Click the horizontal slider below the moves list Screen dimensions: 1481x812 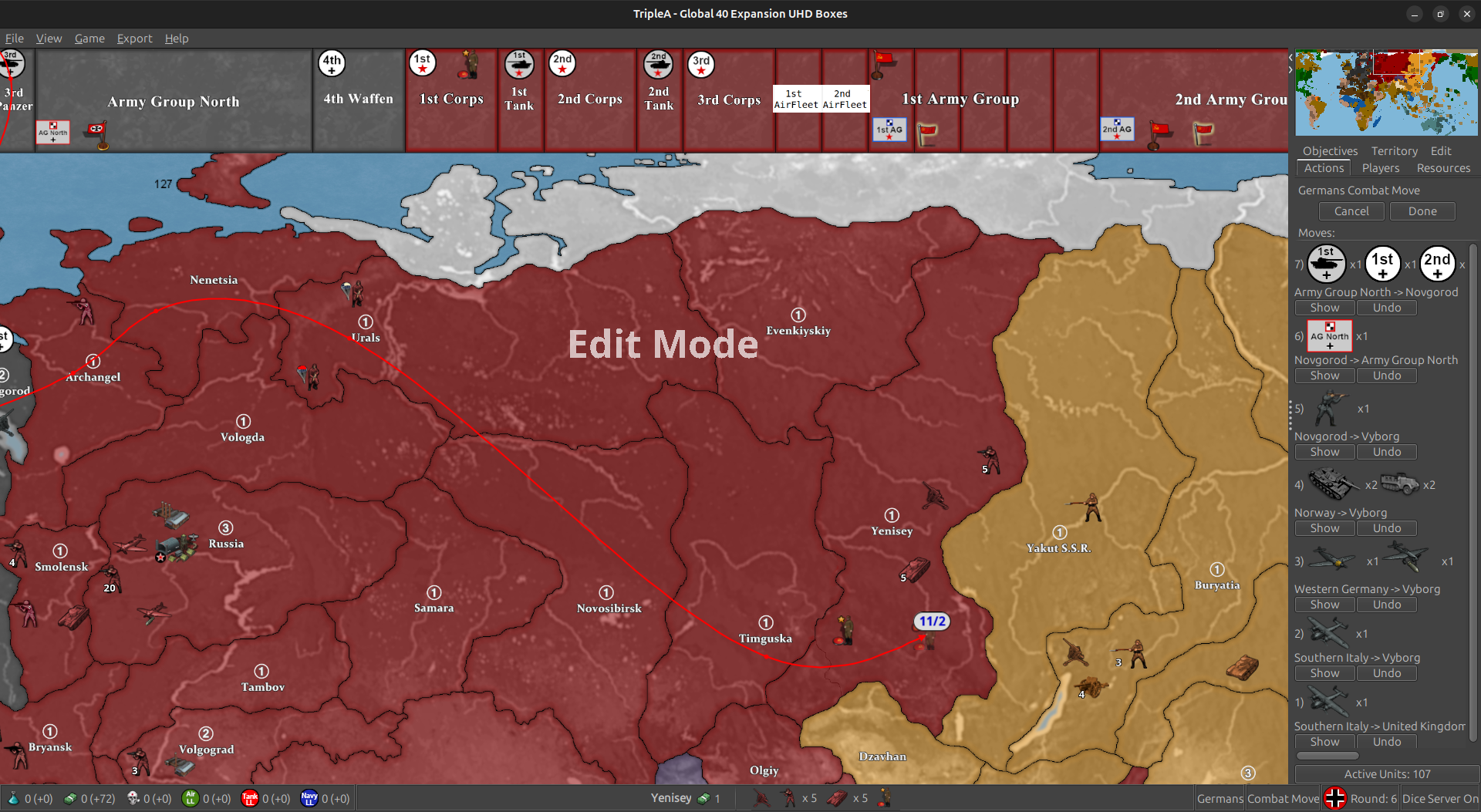[x=1328, y=756]
